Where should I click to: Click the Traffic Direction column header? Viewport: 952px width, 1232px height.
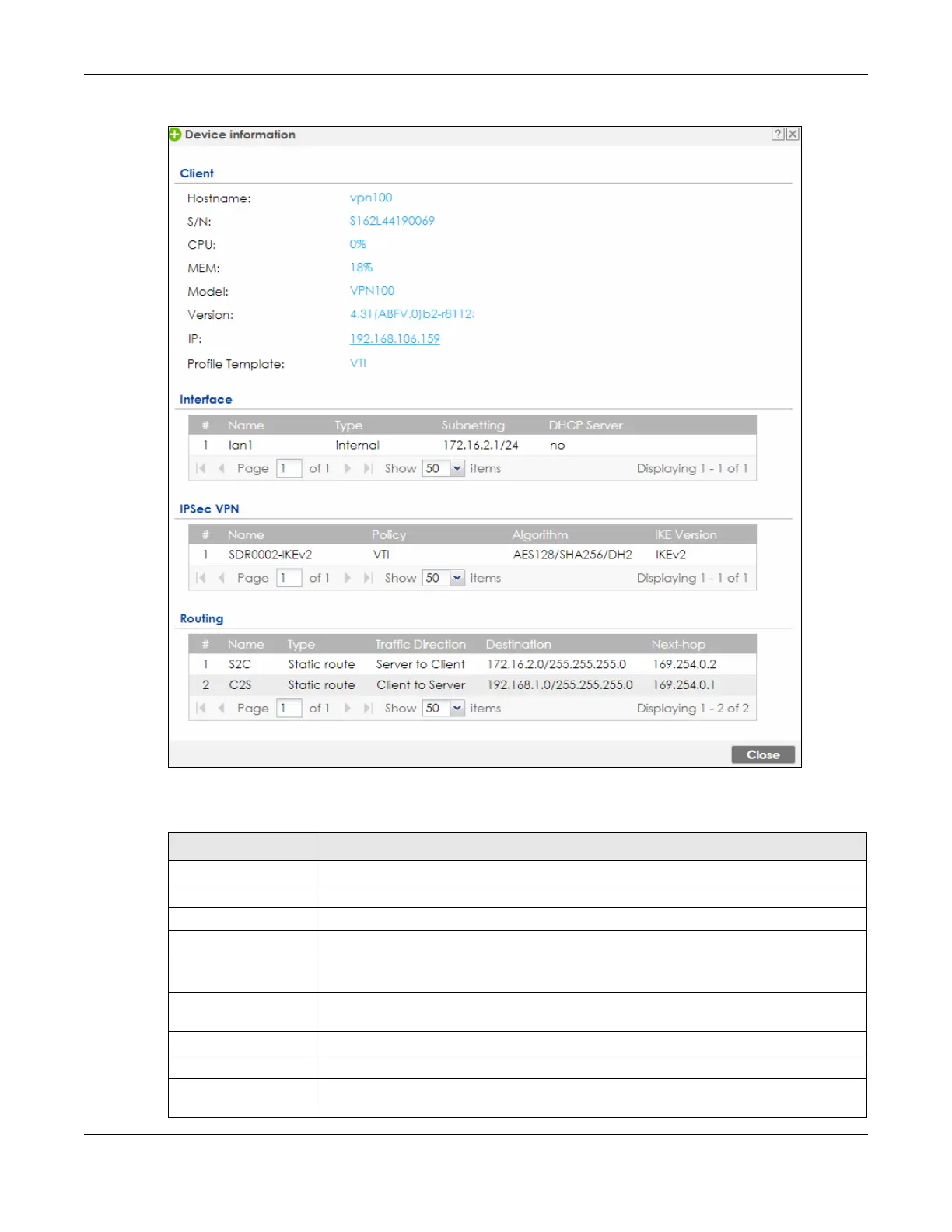(x=421, y=645)
